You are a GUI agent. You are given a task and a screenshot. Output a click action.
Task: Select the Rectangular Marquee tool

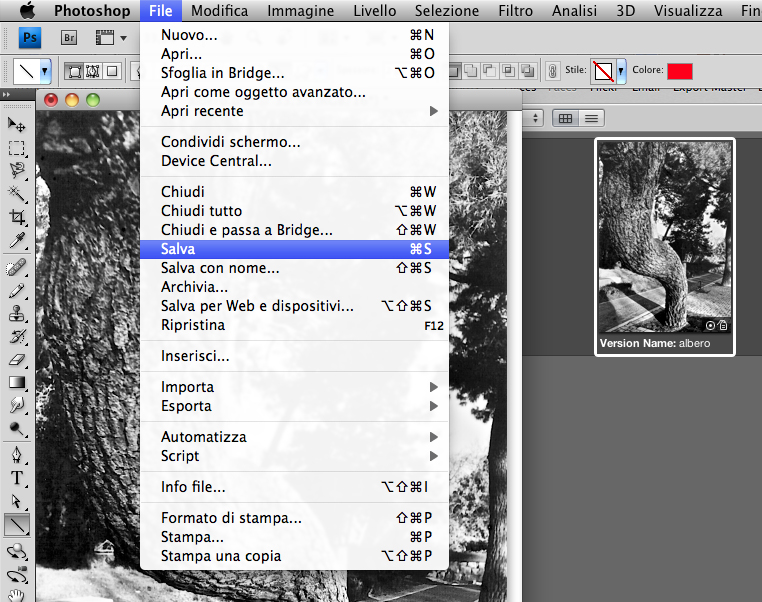click(17, 148)
